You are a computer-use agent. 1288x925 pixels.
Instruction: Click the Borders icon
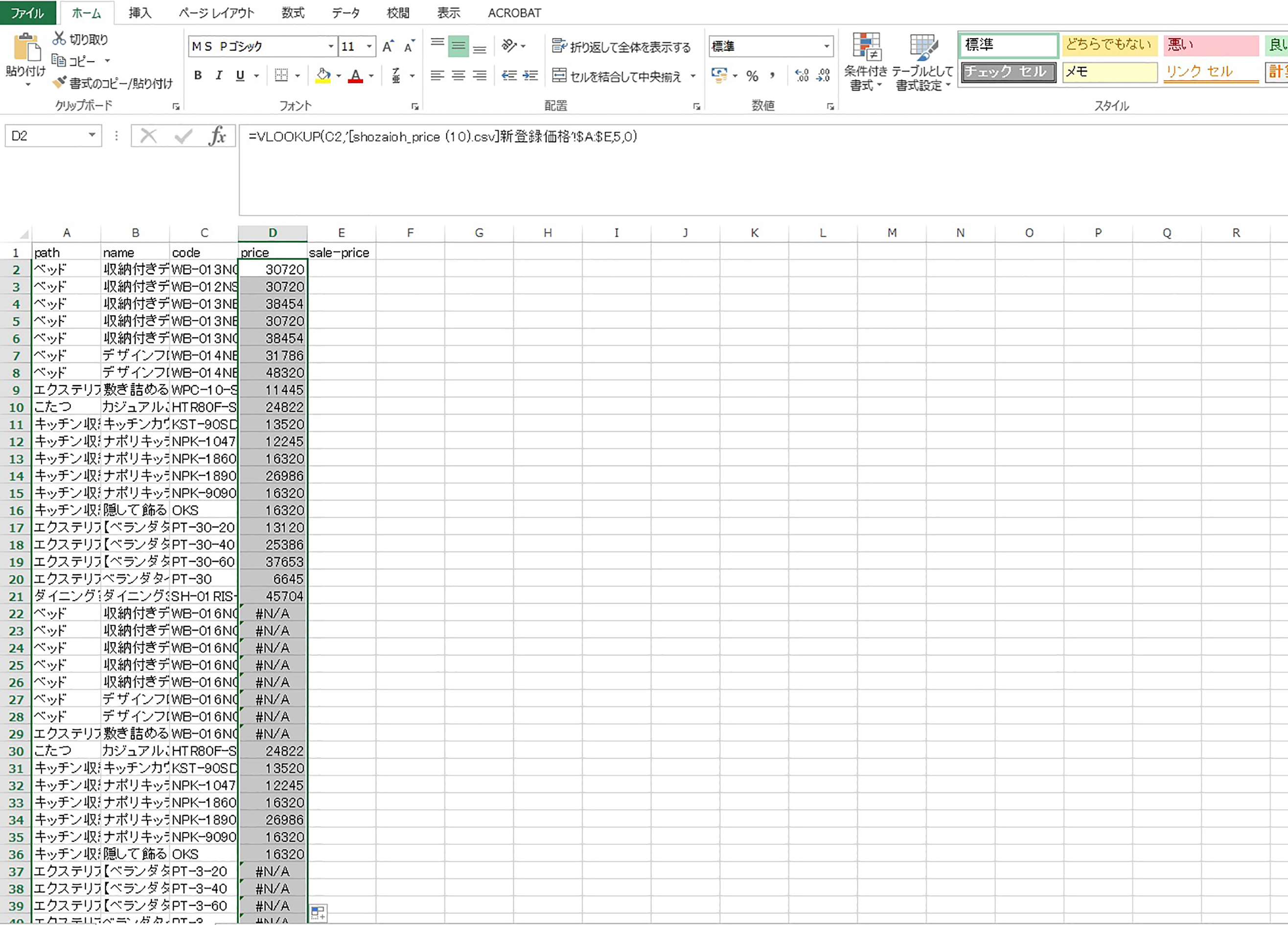pyautogui.click(x=281, y=75)
